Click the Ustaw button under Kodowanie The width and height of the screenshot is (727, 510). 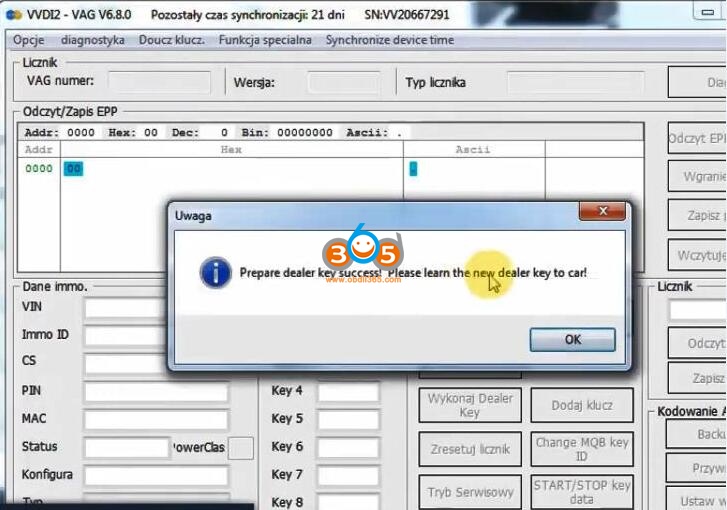click(696, 499)
